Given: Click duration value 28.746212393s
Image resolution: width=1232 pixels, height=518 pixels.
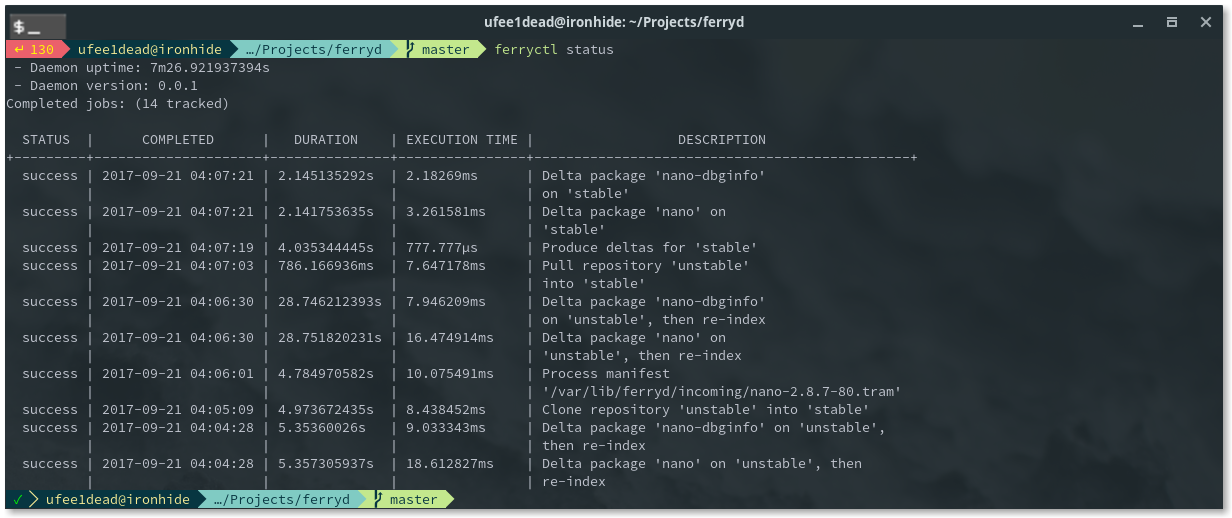Looking at the screenshot, I should 330,301.
